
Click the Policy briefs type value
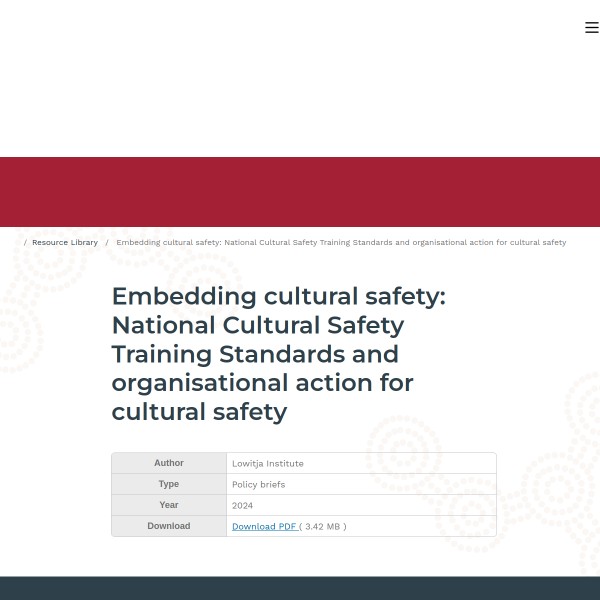point(259,485)
